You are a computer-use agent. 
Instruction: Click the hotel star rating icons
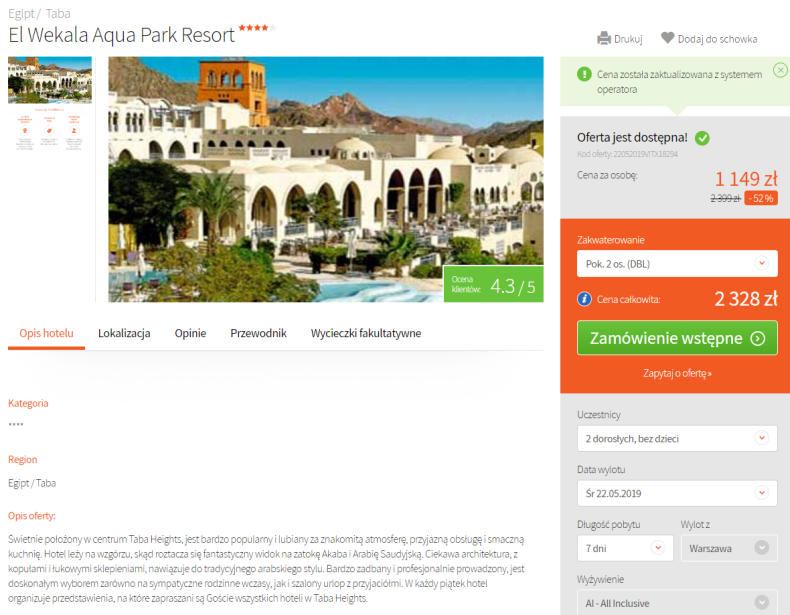click(x=257, y=28)
